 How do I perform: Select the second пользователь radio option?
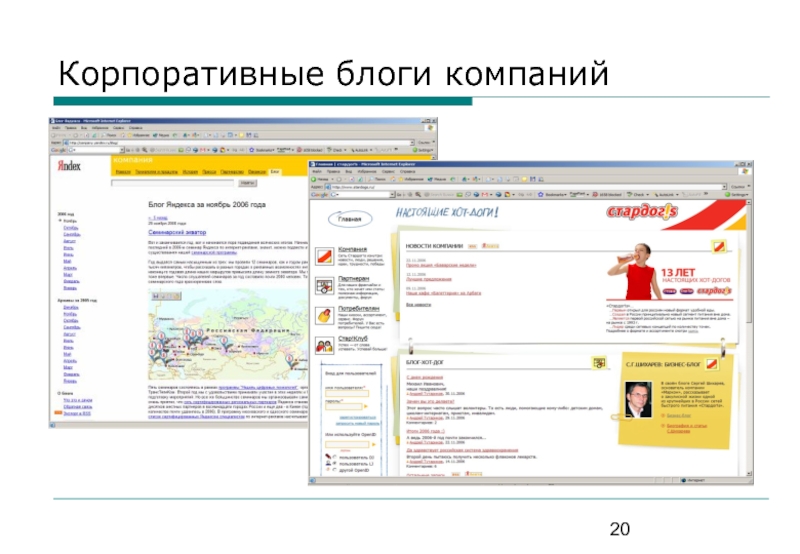[x=335, y=464]
